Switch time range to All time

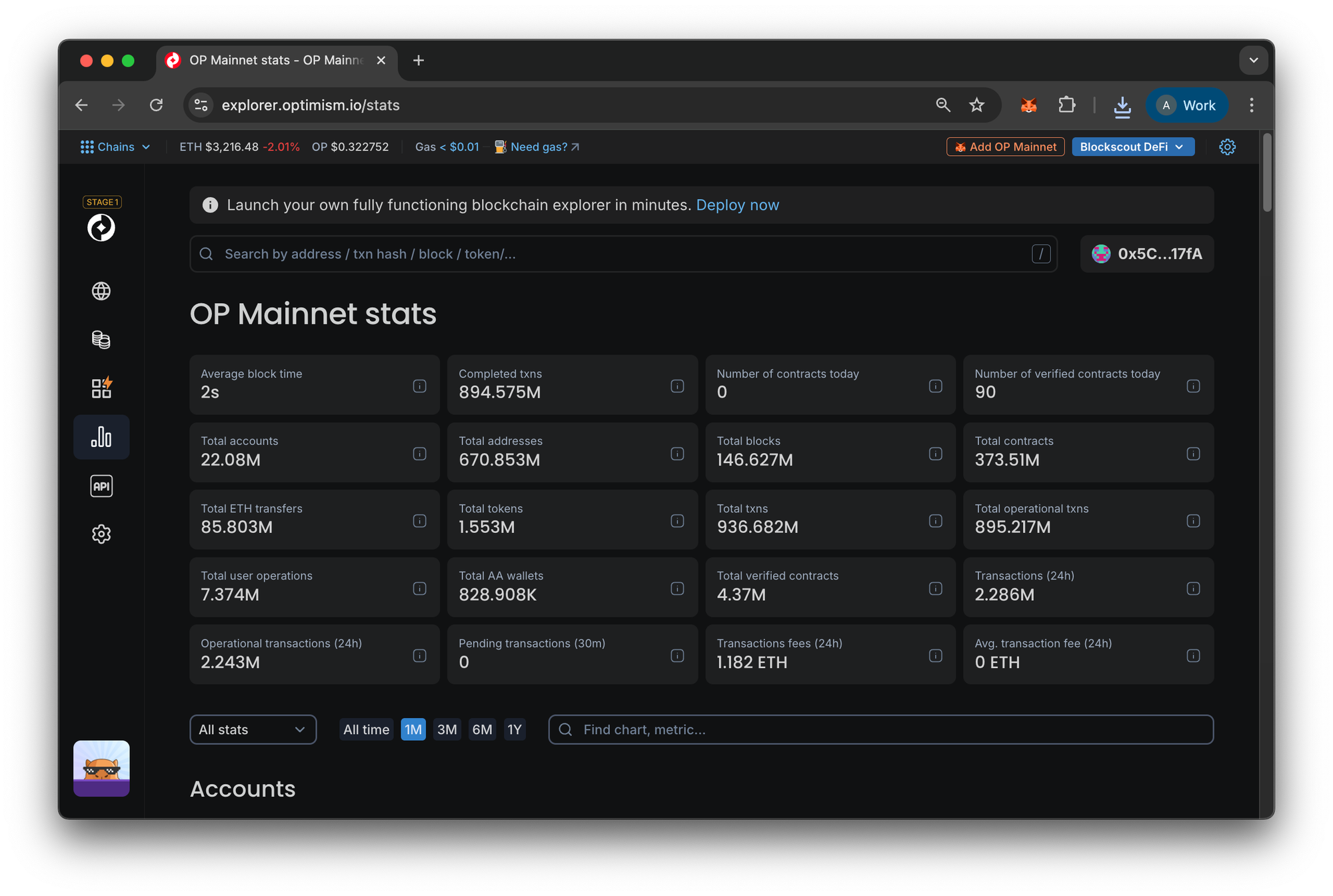[366, 729]
